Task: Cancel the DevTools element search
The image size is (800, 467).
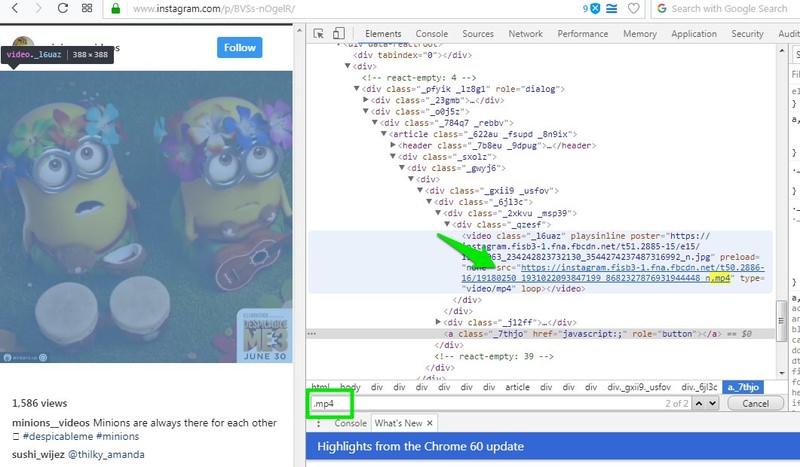Action: [755, 403]
